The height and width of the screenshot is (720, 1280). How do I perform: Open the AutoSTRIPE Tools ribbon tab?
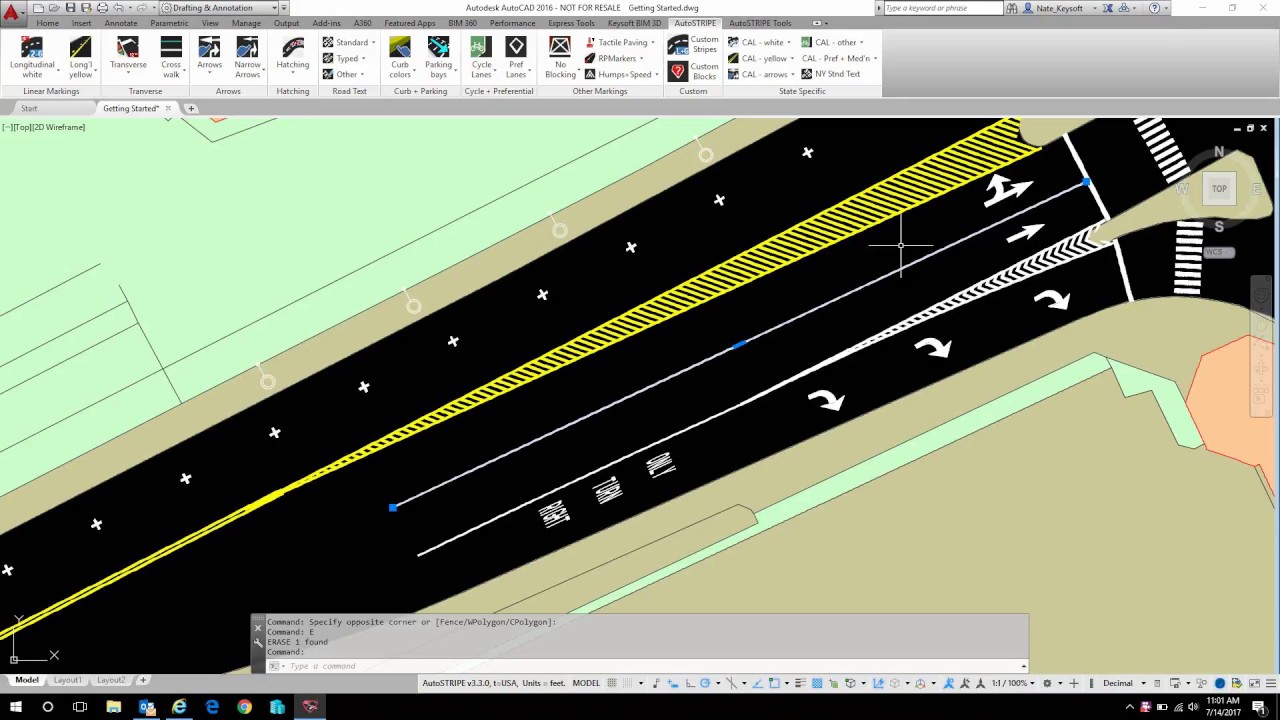tap(760, 23)
